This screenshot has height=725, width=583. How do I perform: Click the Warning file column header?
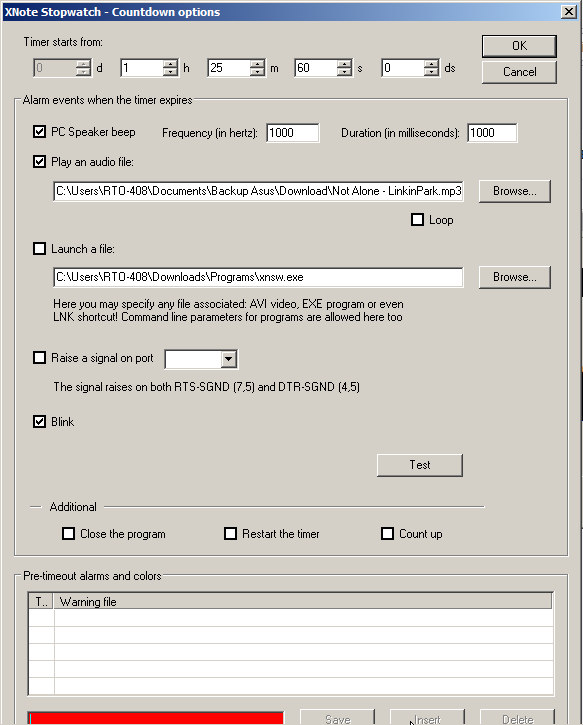click(x=303, y=602)
